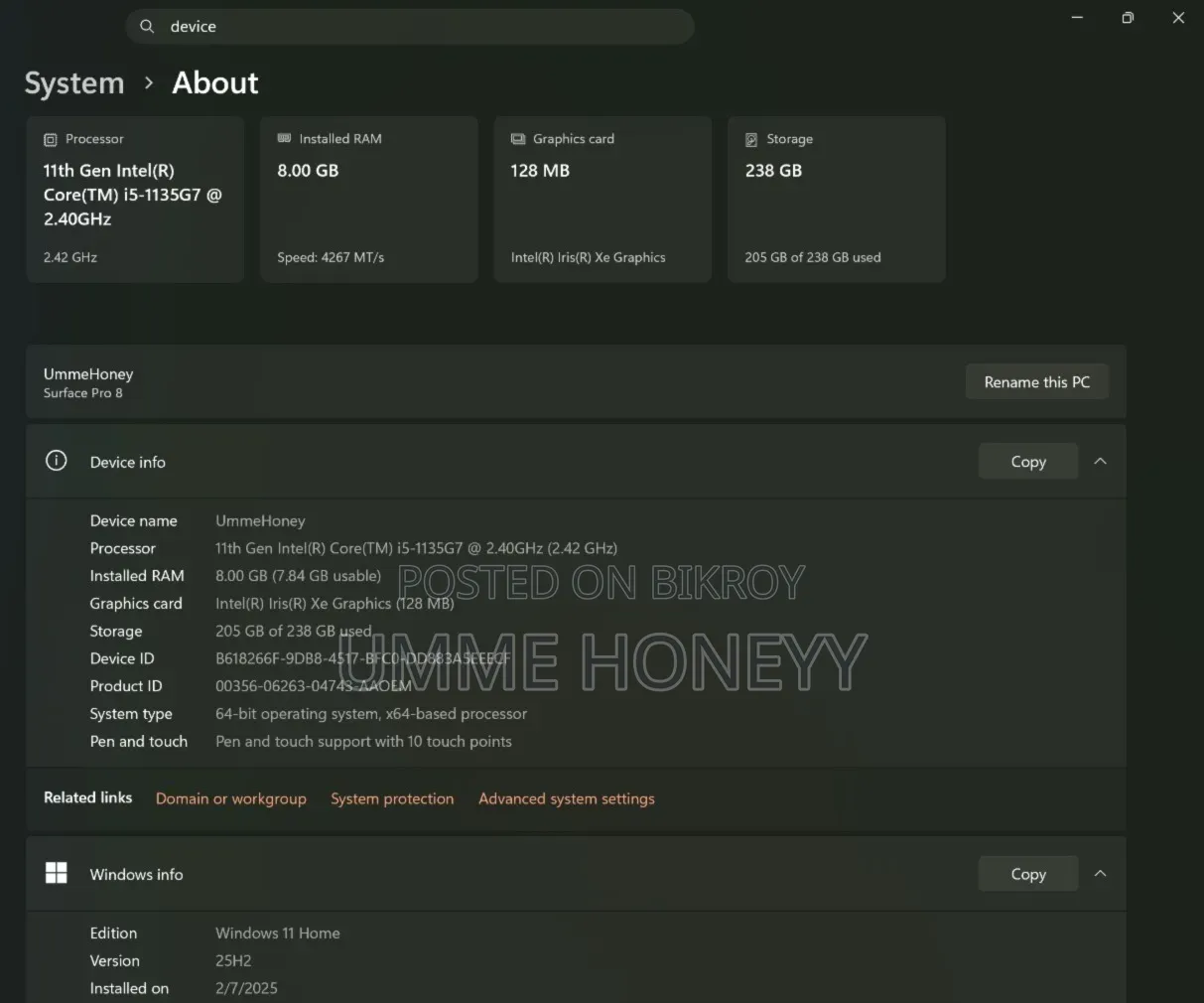This screenshot has height=1003, width=1204.
Task: Close the Settings window
Action: point(1178,18)
